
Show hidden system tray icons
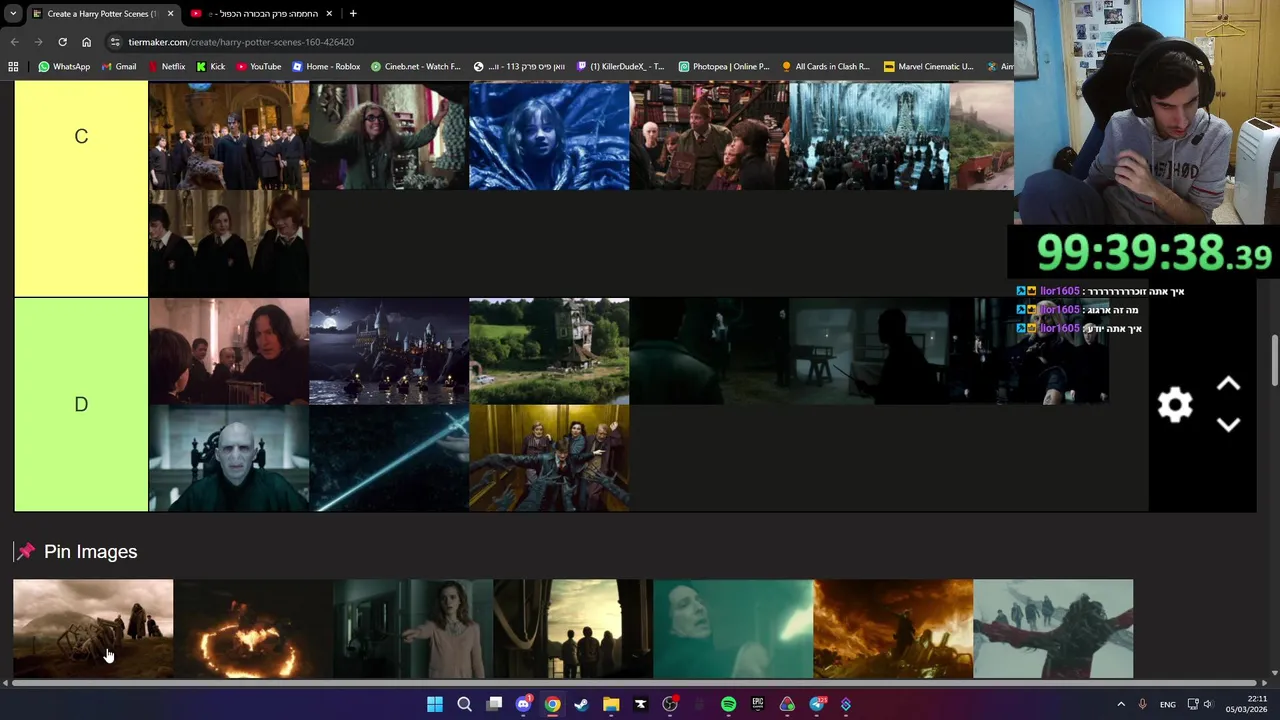pos(1121,704)
